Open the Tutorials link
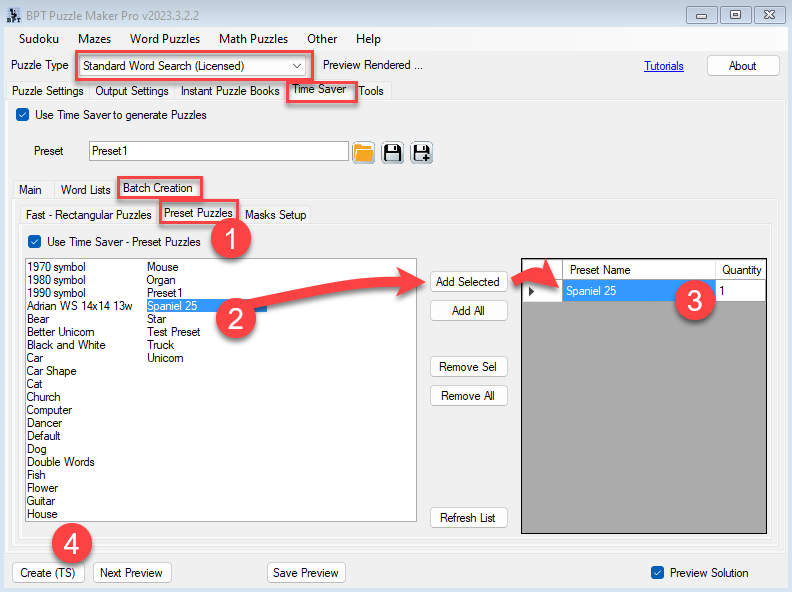Viewport: 792px width, 592px height. [664, 66]
